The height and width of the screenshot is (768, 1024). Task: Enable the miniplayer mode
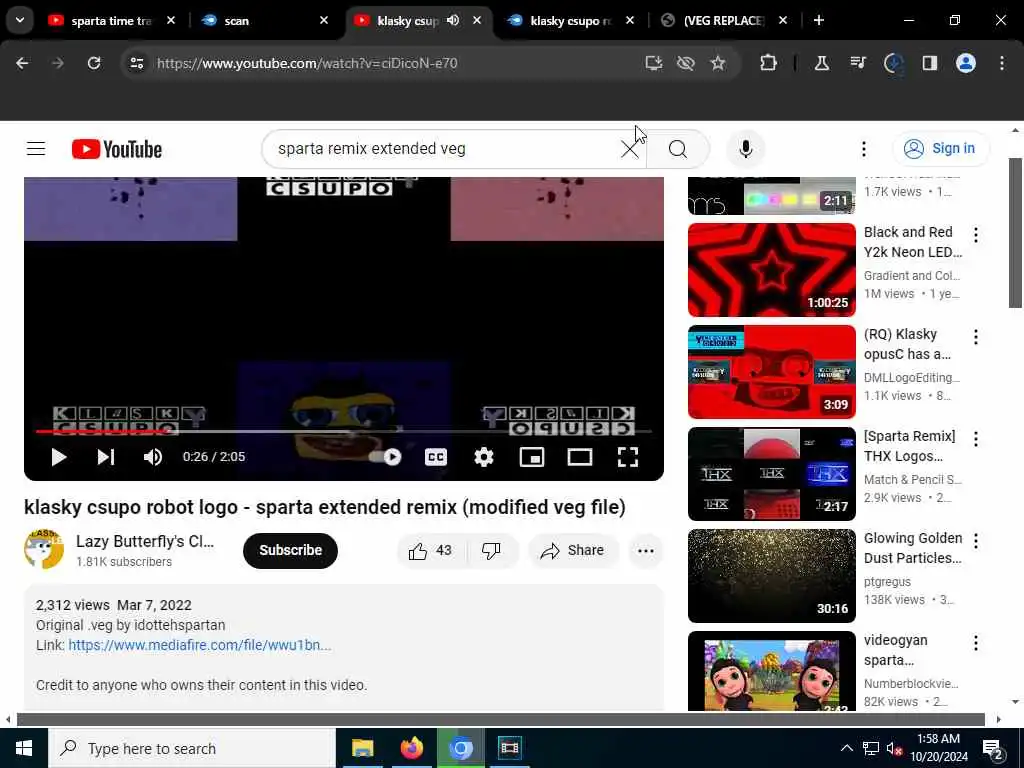coord(532,456)
